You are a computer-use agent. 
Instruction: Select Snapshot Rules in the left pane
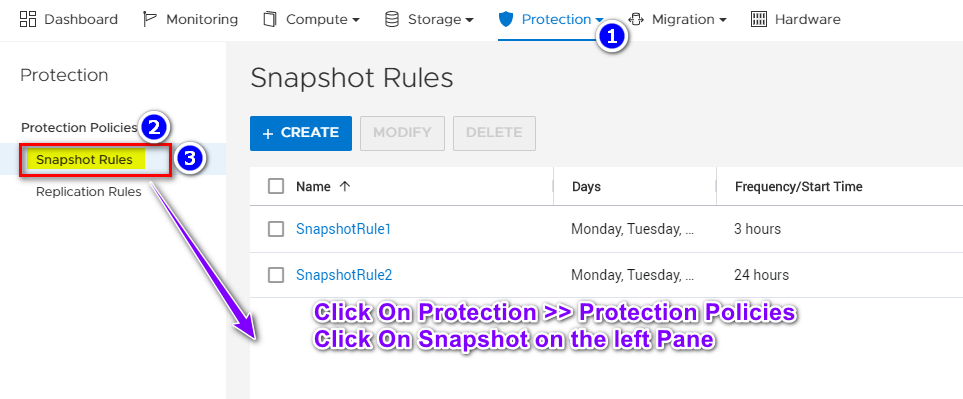coord(84,160)
